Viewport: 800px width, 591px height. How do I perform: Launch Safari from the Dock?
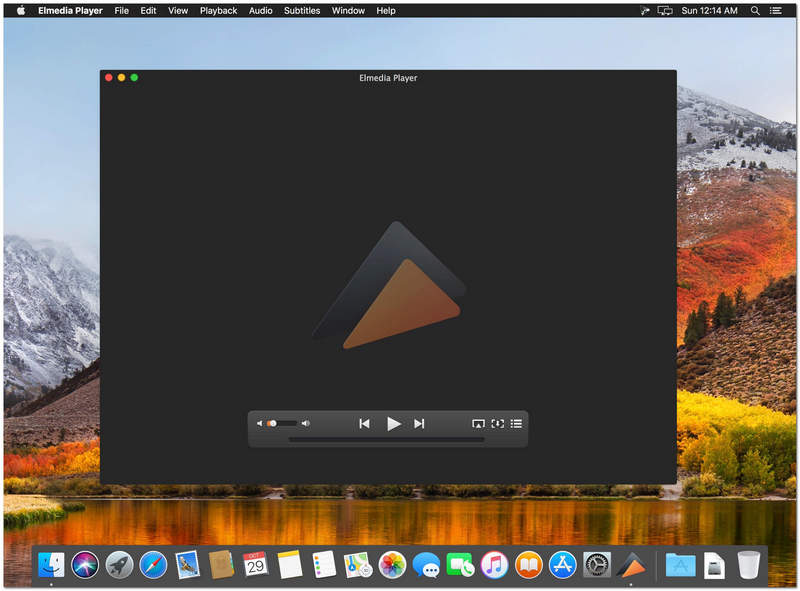(x=153, y=565)
